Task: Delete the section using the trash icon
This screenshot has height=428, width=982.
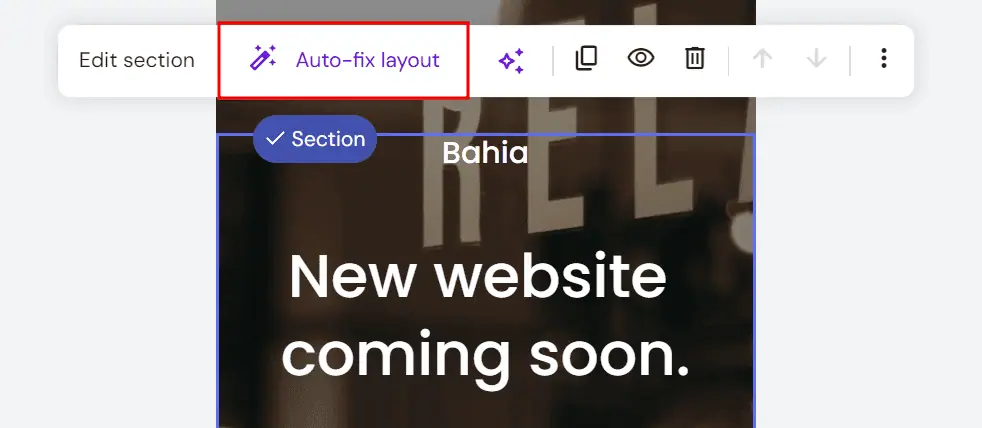Action: click(695, 58)
